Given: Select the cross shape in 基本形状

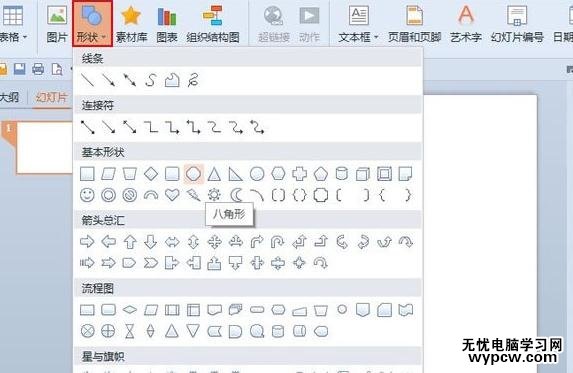Looking at the screenshot, I should [299, 174].
